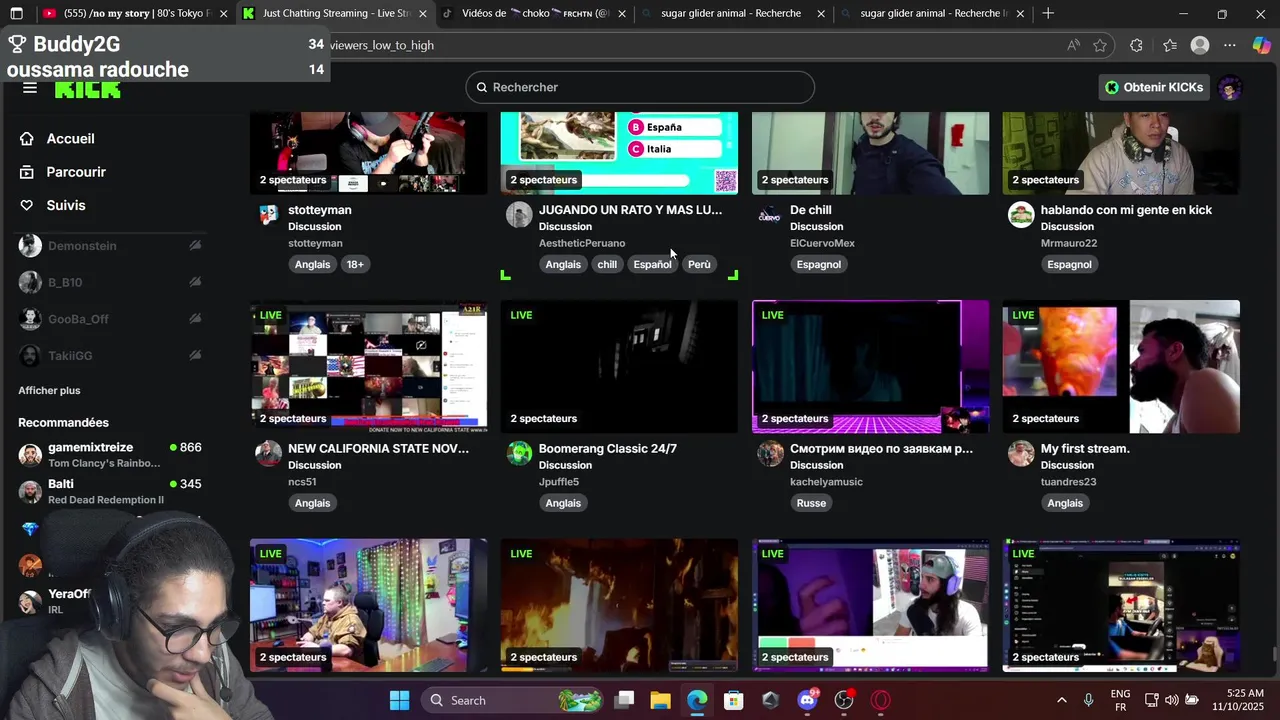Open the Kick hamburger menu icon
The width and height of the screenshot is (1280, 720).
click(x=30, y=88)
